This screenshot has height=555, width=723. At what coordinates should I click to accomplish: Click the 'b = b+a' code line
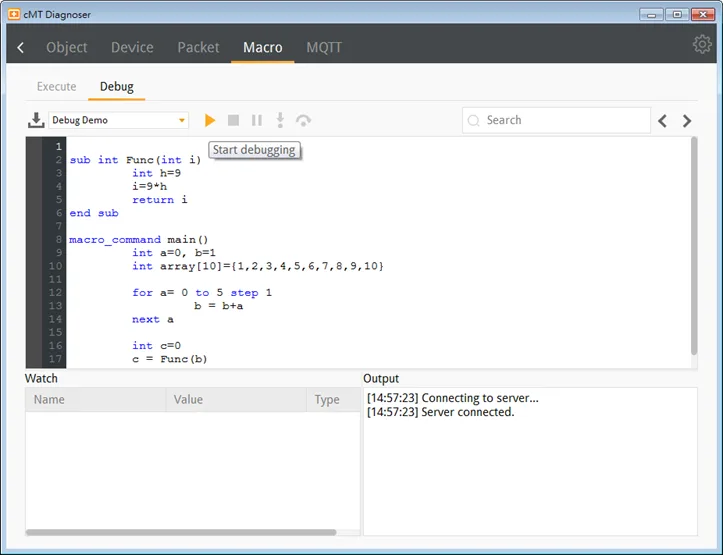point(219,306)
